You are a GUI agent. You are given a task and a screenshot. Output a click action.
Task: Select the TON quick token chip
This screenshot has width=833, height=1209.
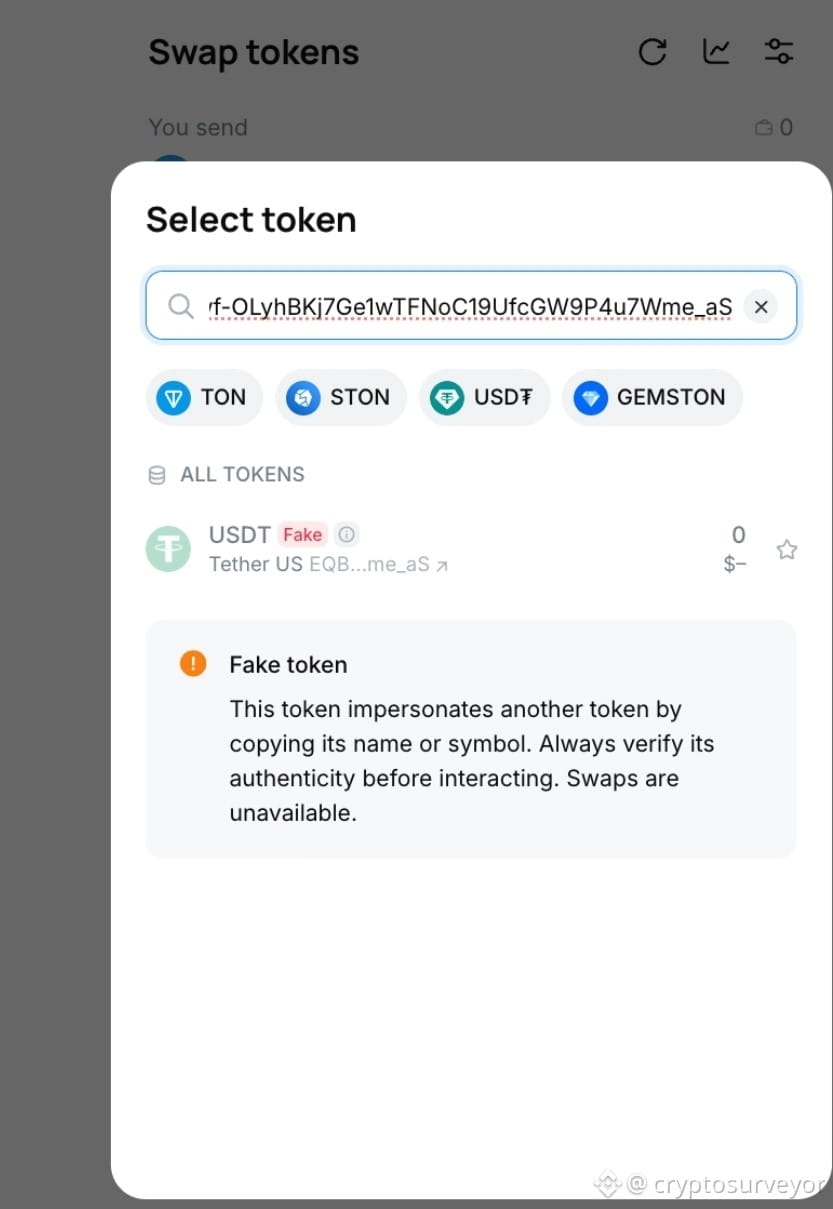point(204,398)
